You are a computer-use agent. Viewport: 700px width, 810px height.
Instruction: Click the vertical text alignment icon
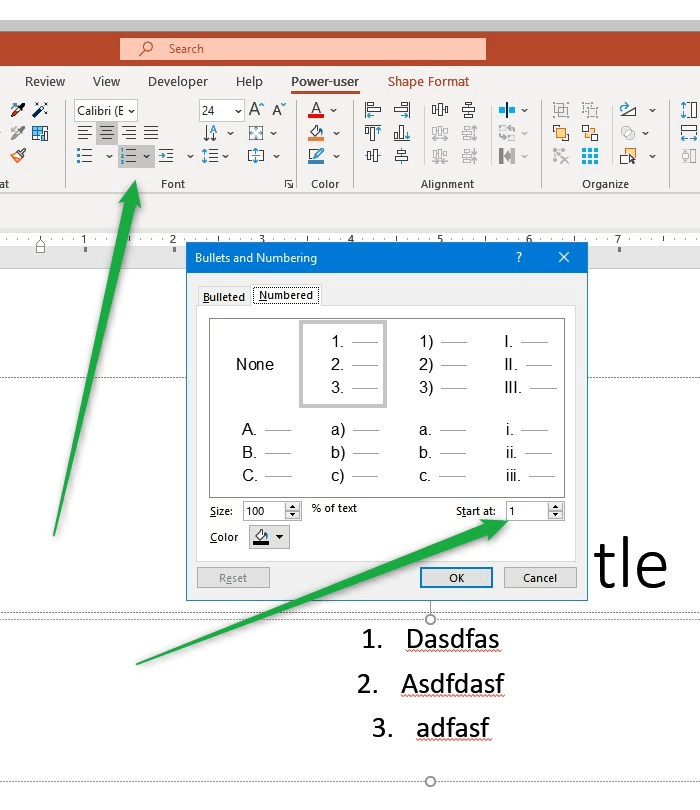click(x=256, y=155)
